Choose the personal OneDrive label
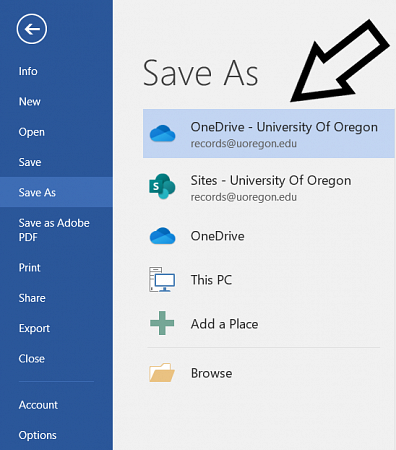Viewport: 396px width, 450px height. click(217, 236)
